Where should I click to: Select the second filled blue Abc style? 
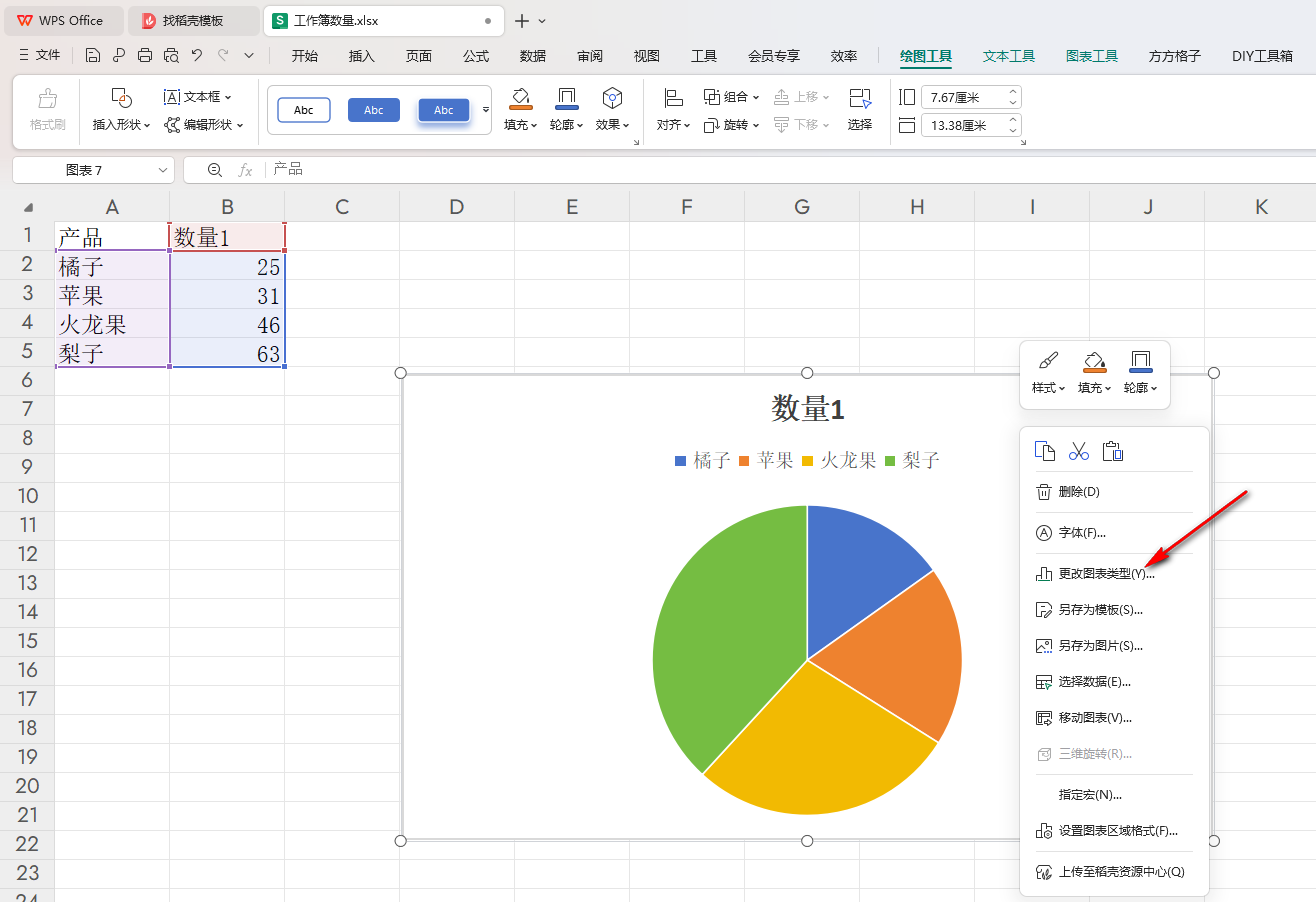click(x=373, y=110)
